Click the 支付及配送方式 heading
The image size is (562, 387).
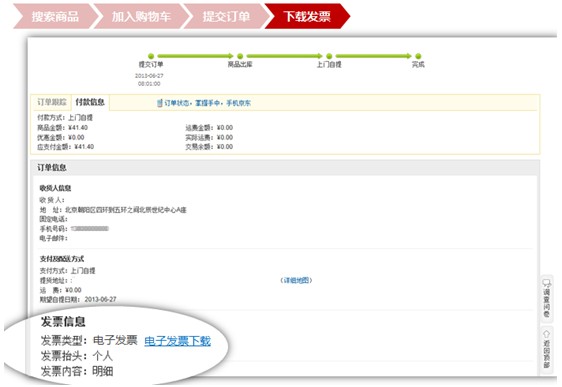pyautogui.click(x=62, y=259)
